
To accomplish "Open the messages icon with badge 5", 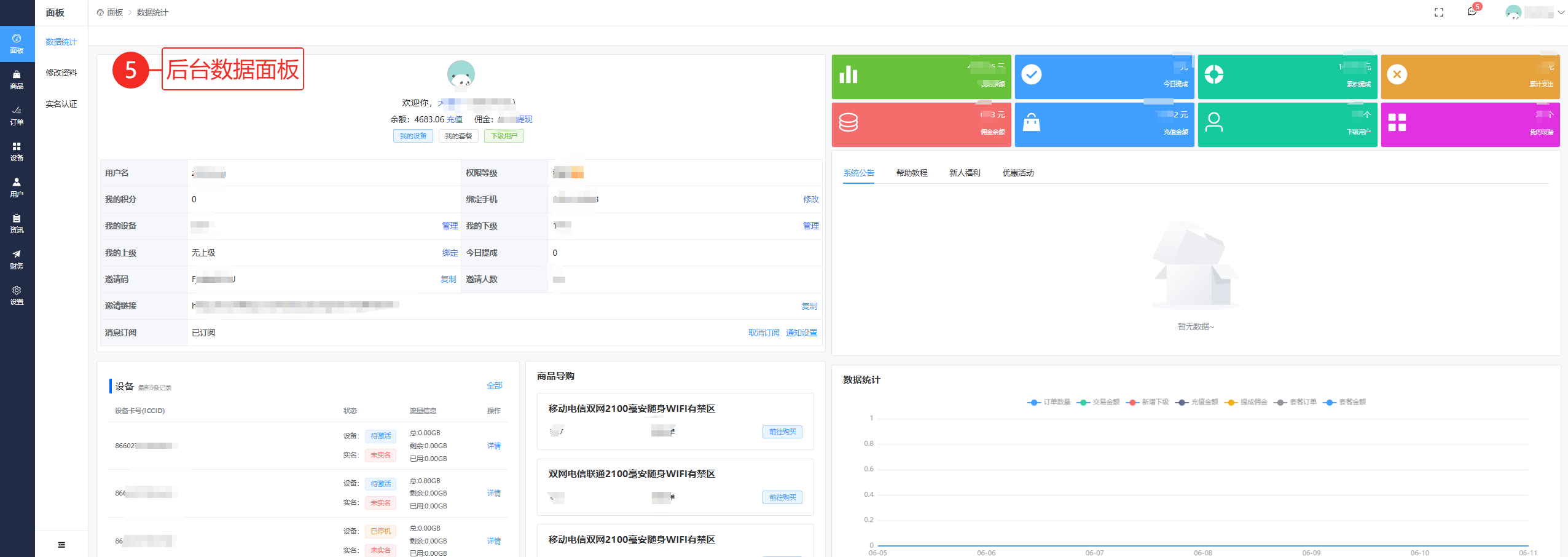I will click(x=1472, y=12).
